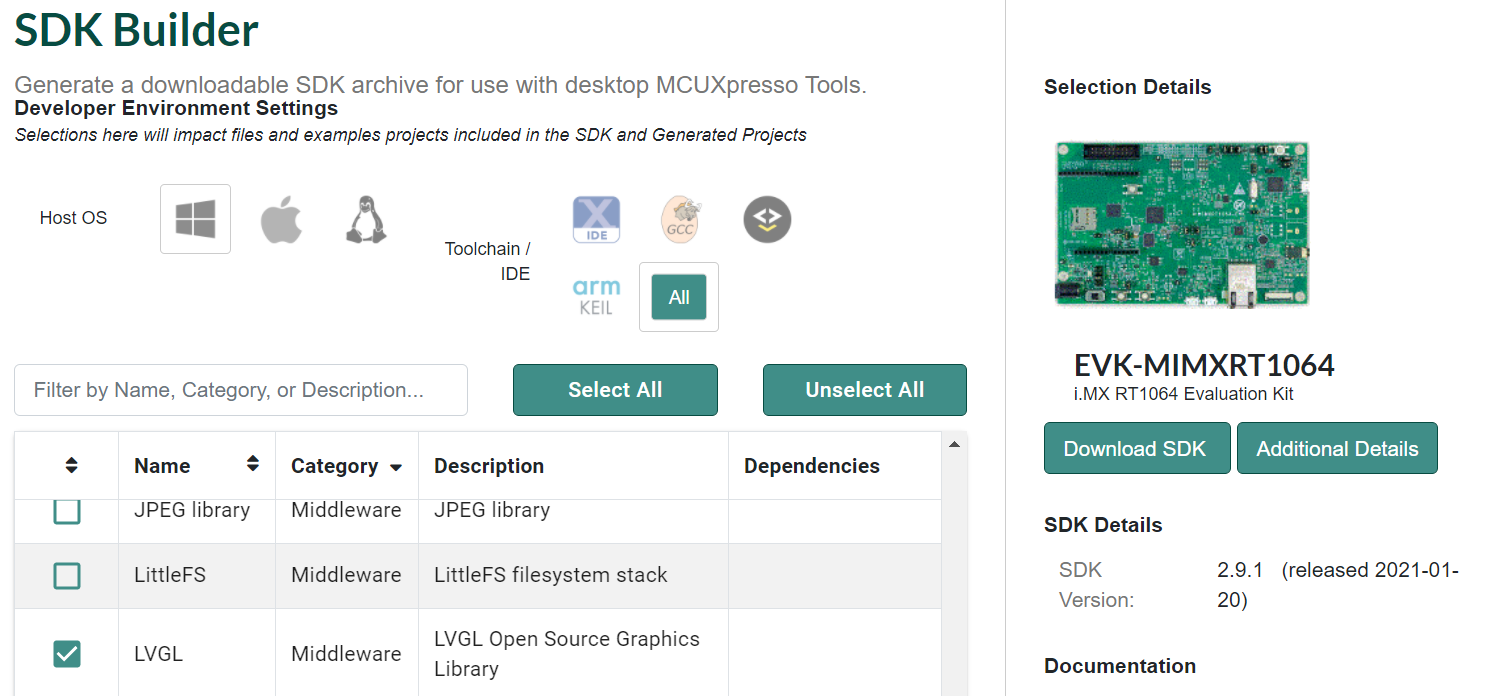Uncheck the LVGL graphics library
This screenshot has width=1489, height=696.
66,653
